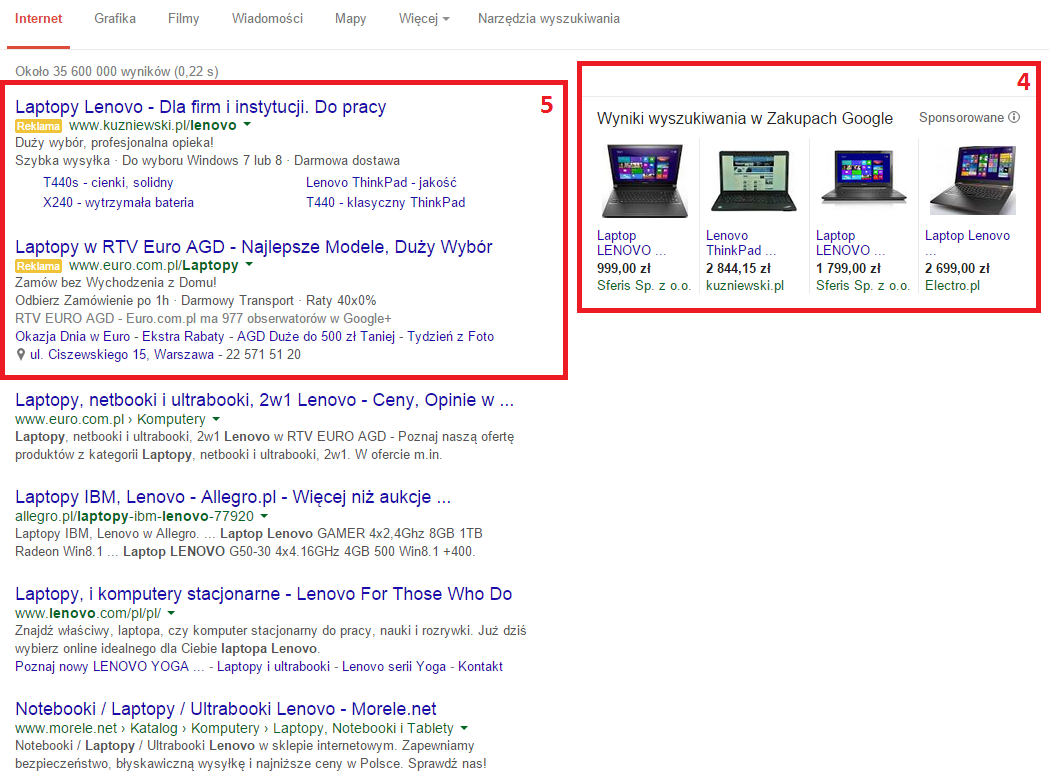Click the 999,00 zł laptop thumbnail
This screenshot has height=784, width=1049.
(645, 181)
